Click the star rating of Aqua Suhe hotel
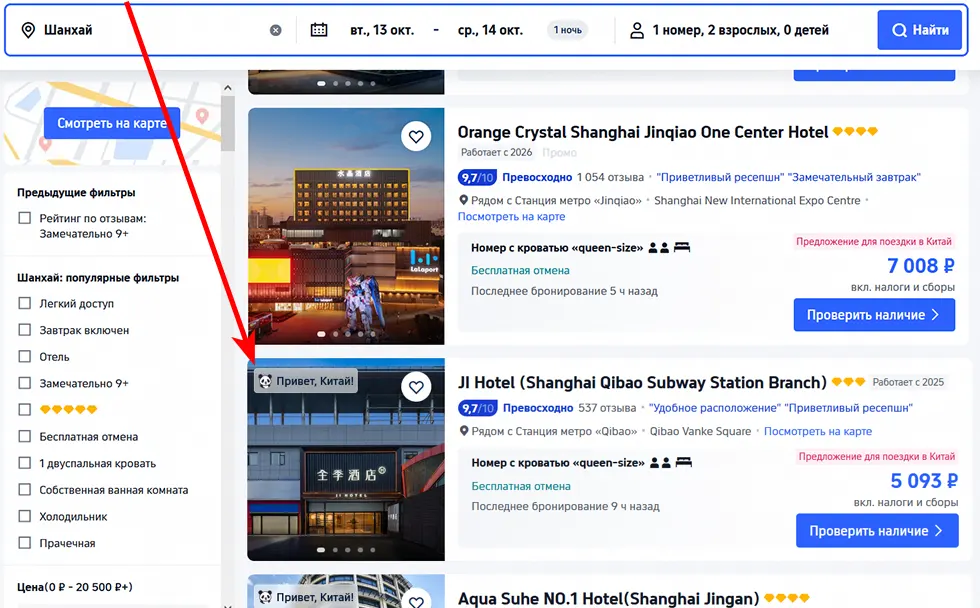 (786, 598)
